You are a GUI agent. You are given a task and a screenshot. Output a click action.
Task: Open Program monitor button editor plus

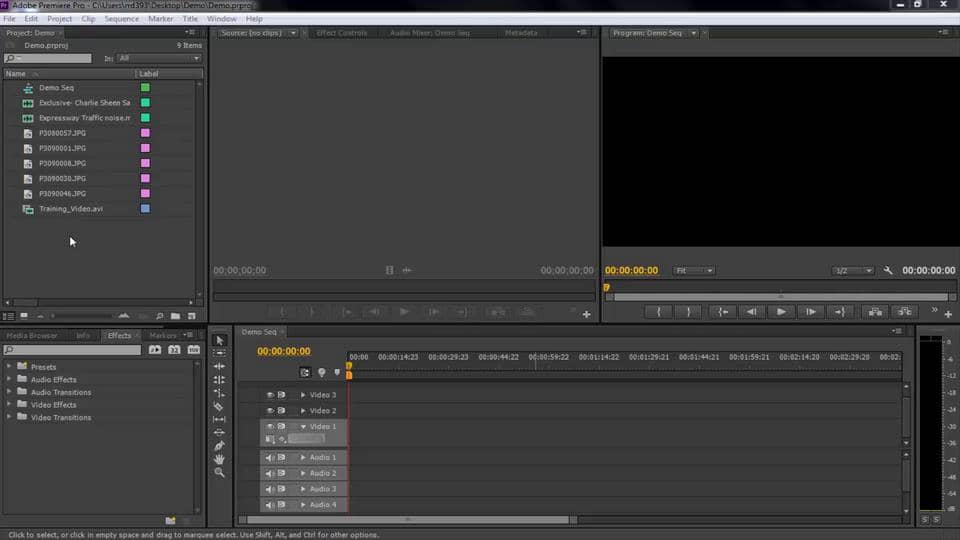(948, 314)
